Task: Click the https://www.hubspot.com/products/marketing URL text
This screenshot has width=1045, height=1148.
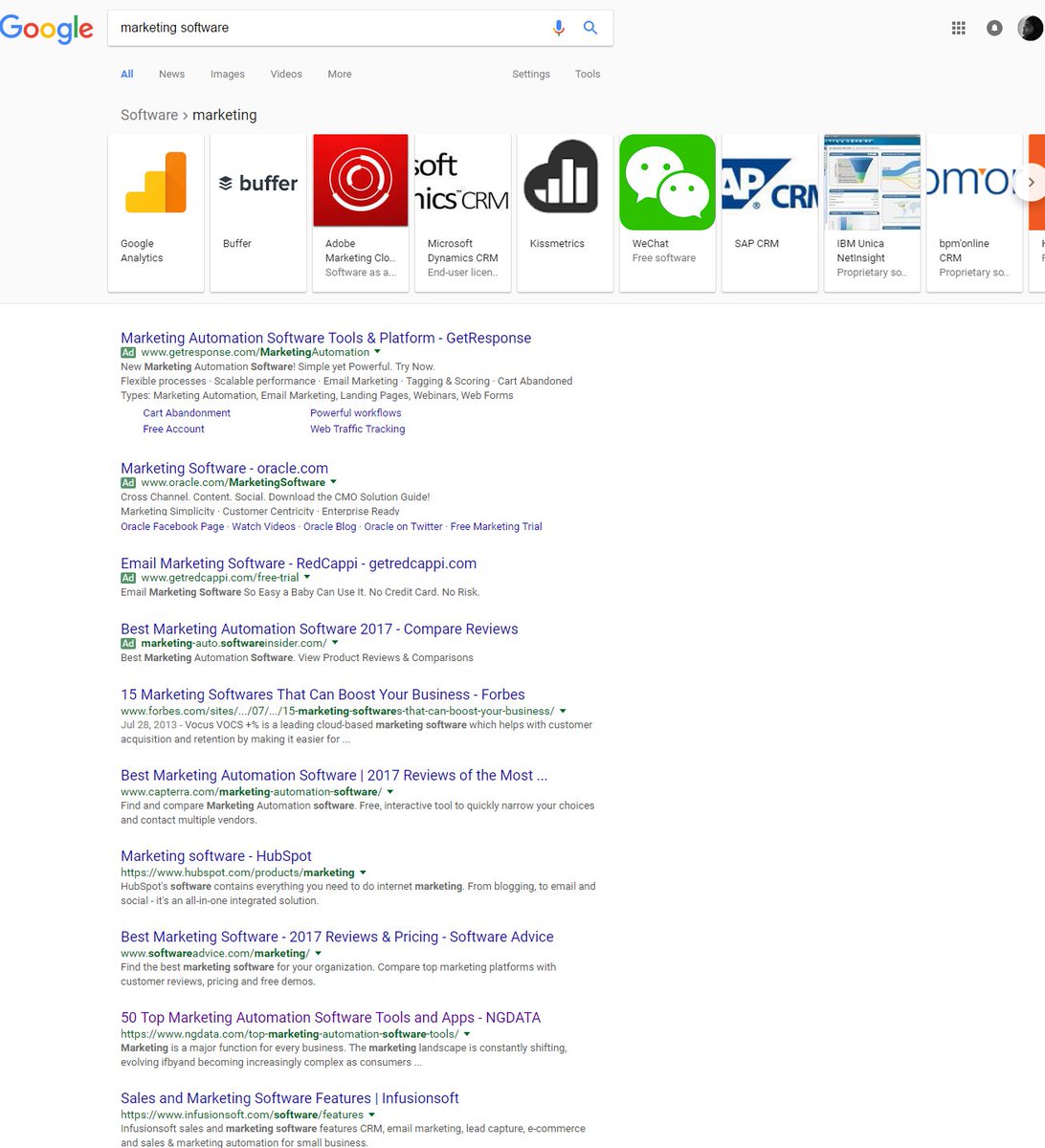Action: (237, 872)
